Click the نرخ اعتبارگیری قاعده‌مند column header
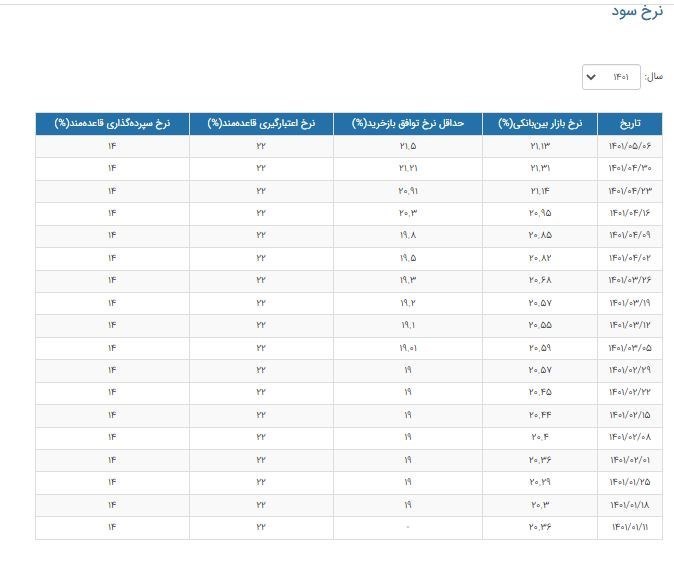The height and width of the screenshot is (574, 674). [x=261, y=124]
